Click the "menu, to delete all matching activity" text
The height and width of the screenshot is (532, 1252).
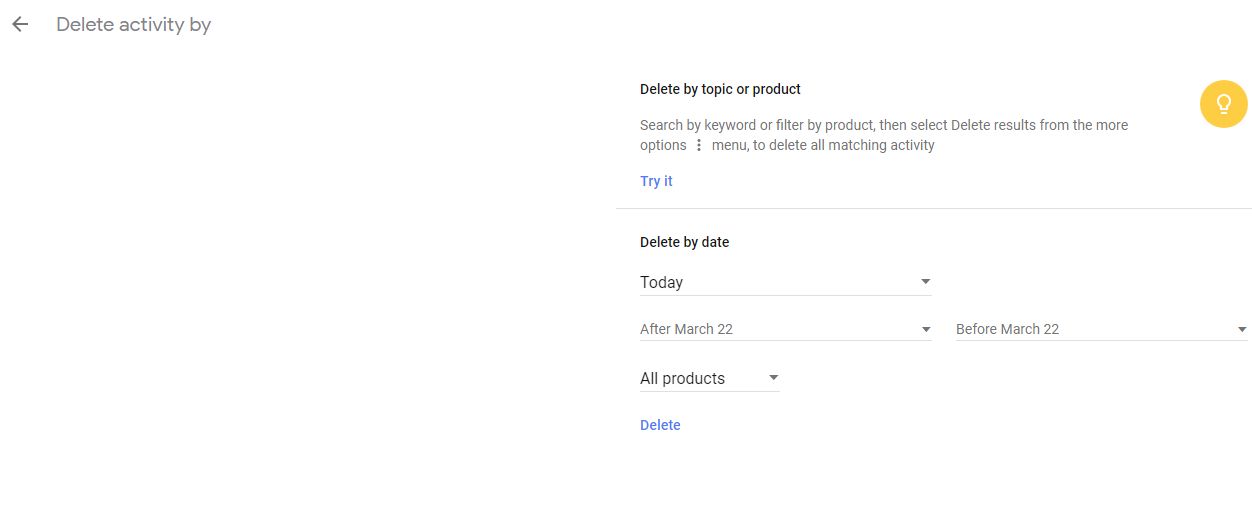tap(823, 145)
